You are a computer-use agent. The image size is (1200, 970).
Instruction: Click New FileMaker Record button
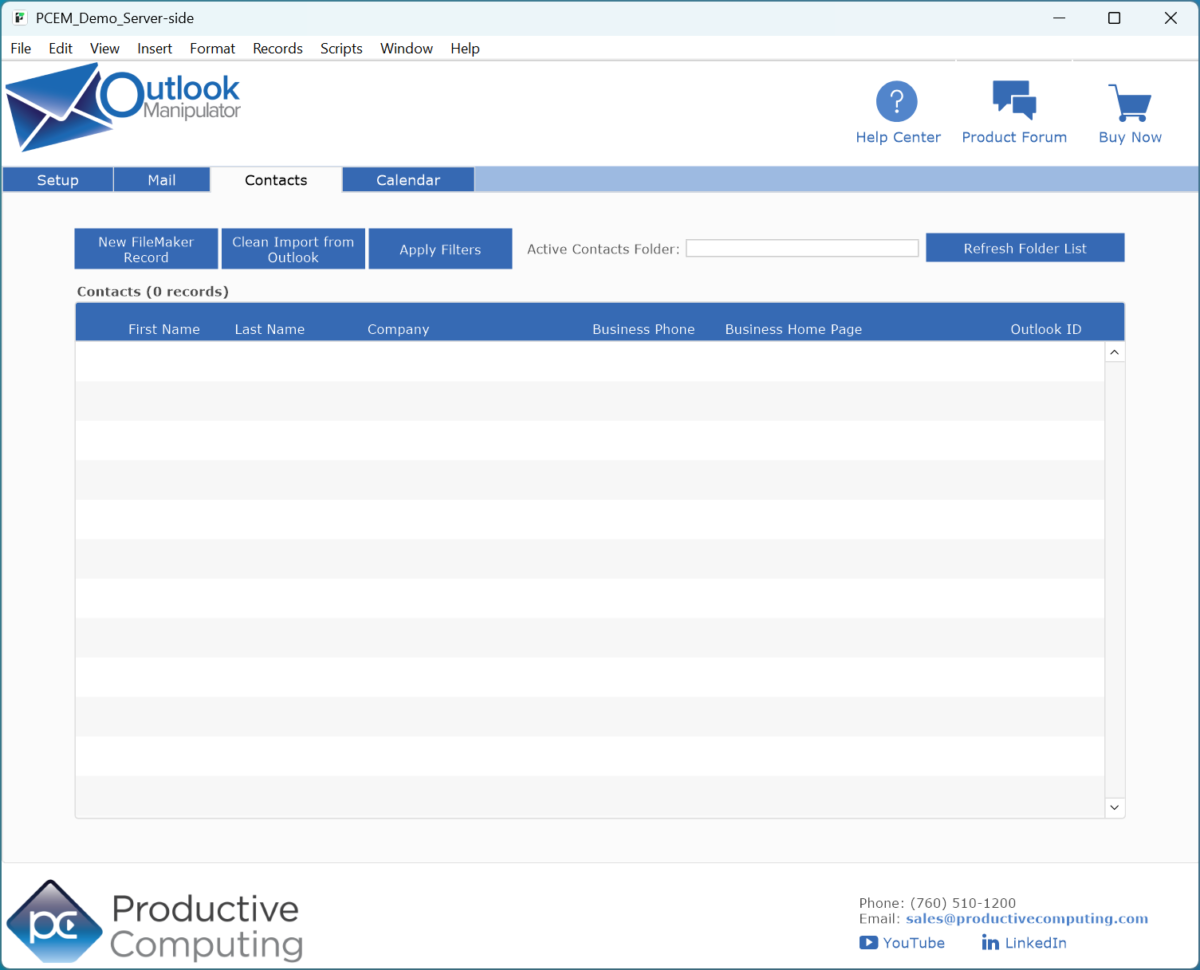click(x=146, y=249)
